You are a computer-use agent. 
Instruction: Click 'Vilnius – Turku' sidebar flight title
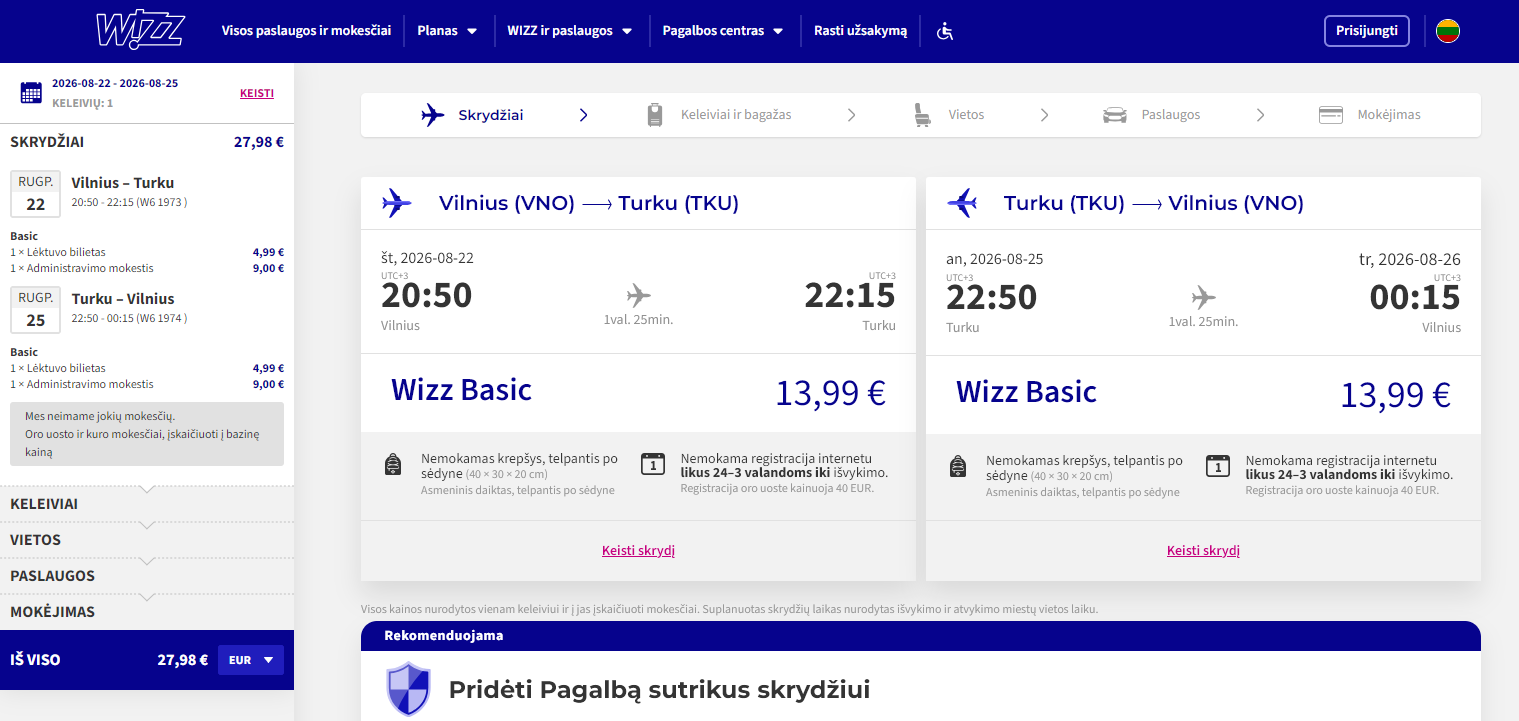coord(123,183)
